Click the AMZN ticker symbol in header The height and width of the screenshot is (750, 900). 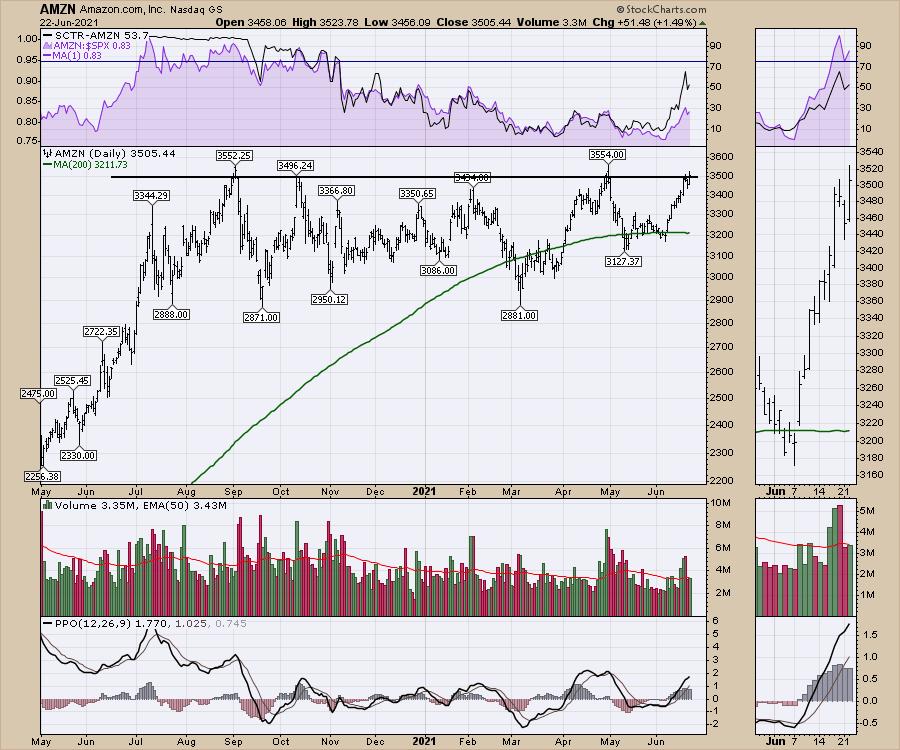pos(57,8)
